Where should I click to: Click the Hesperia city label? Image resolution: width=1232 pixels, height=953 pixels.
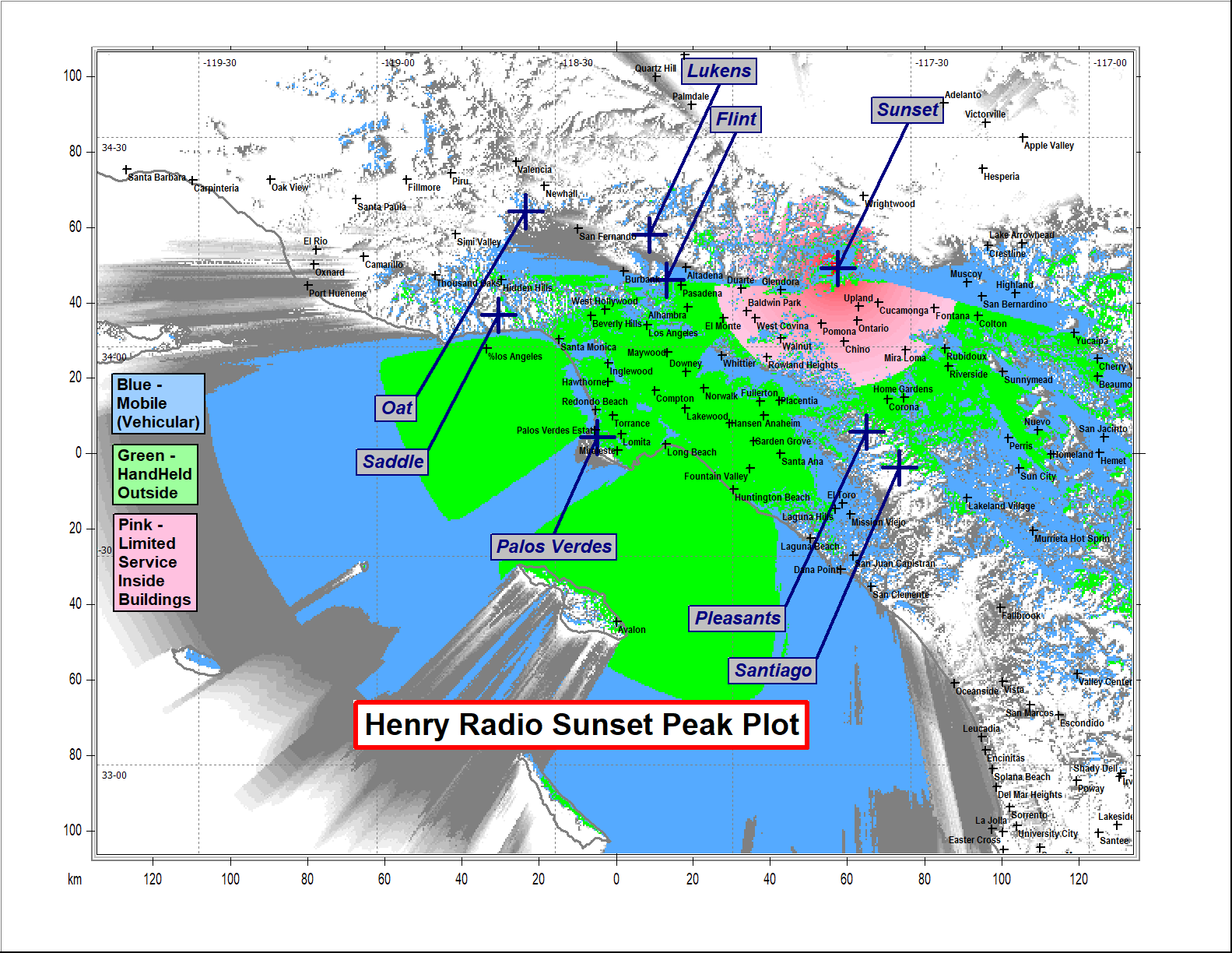tap(1002, 177)
